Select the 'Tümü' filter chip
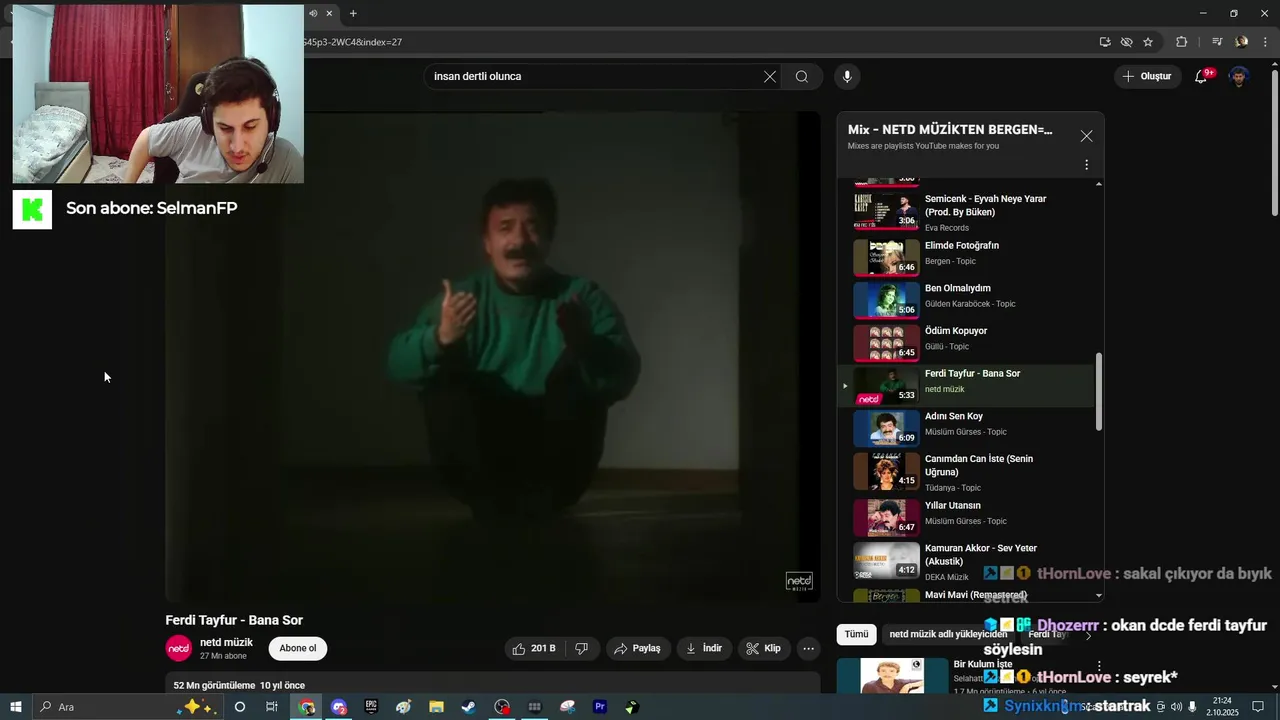The height and width of the screenshot is (720, 1280). click(x=857, y=634)
